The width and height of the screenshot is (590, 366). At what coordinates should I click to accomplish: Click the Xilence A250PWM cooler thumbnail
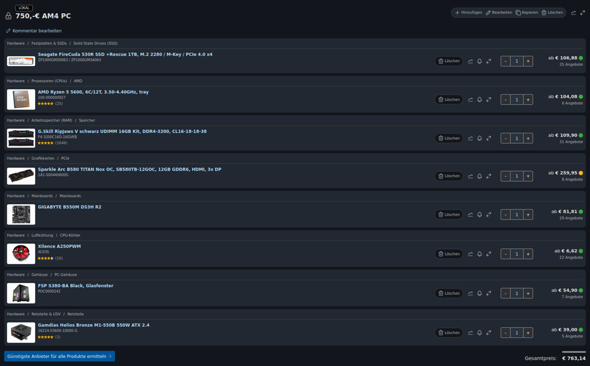21,254
